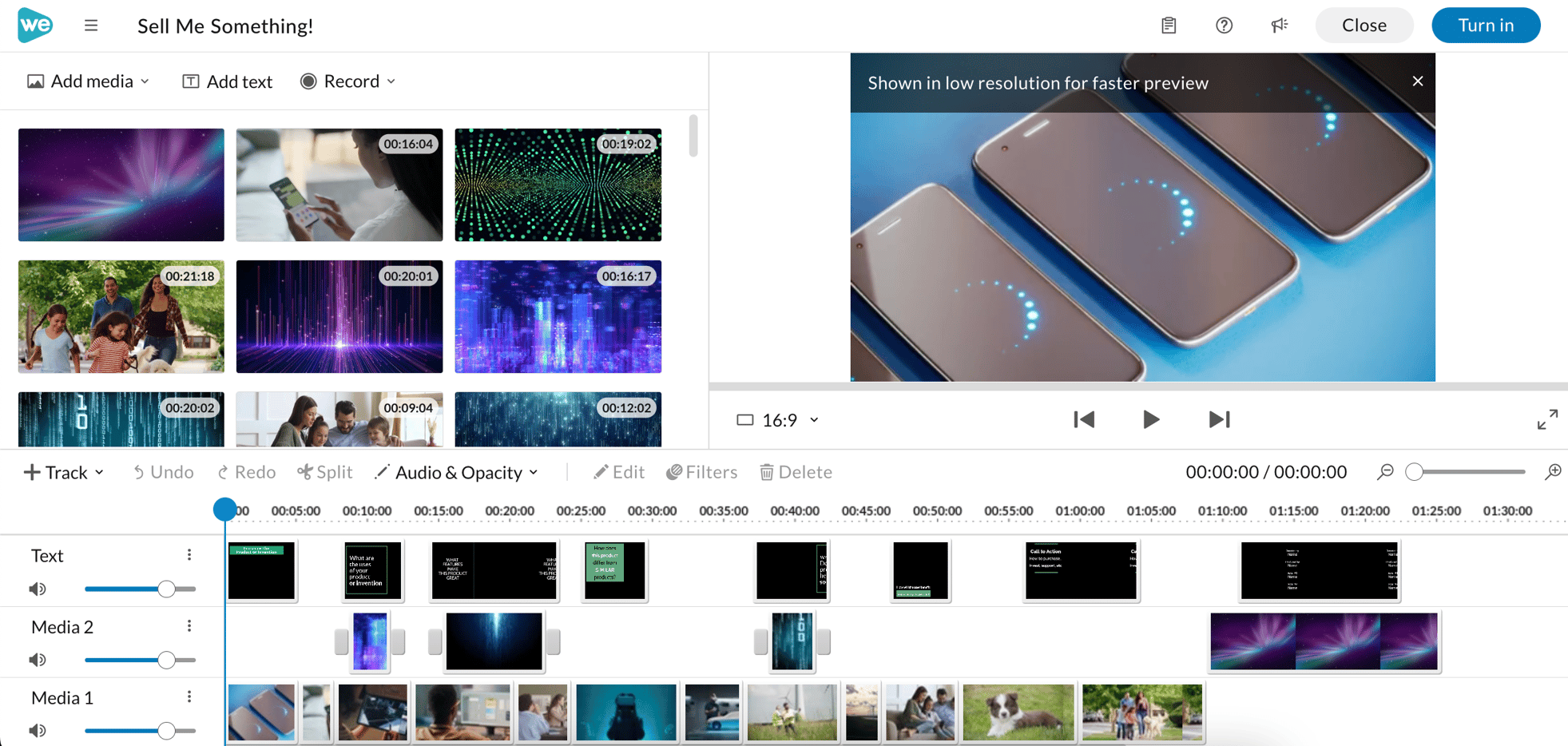Image resolution: width=1568 pixels, height=746 pixels.
Task: Click the megaphone announcements icon
Action: pos(1280,26)
